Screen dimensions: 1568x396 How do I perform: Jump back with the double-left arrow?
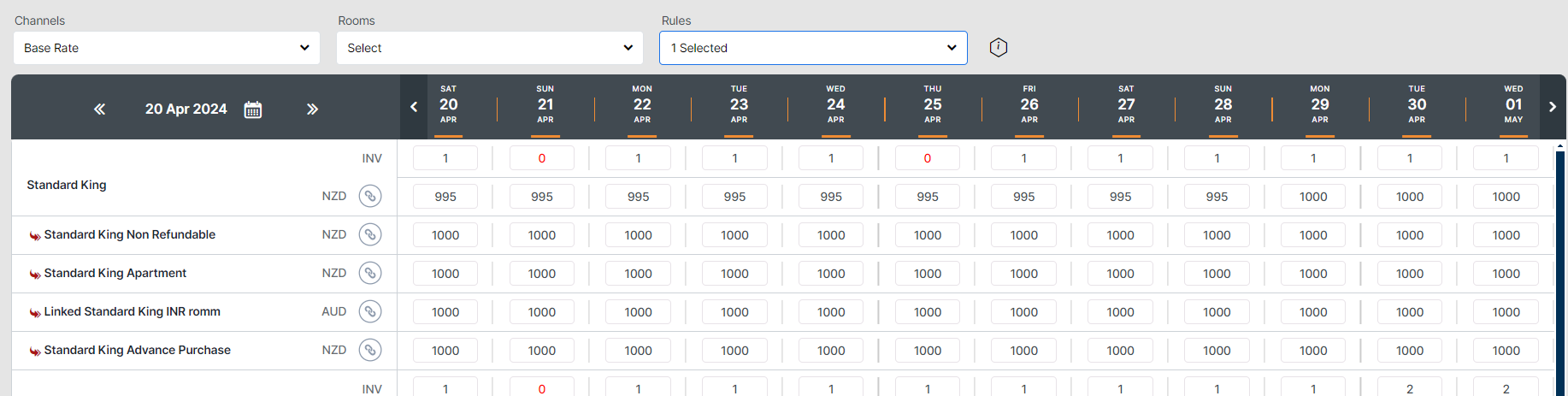tap(100, 109)
